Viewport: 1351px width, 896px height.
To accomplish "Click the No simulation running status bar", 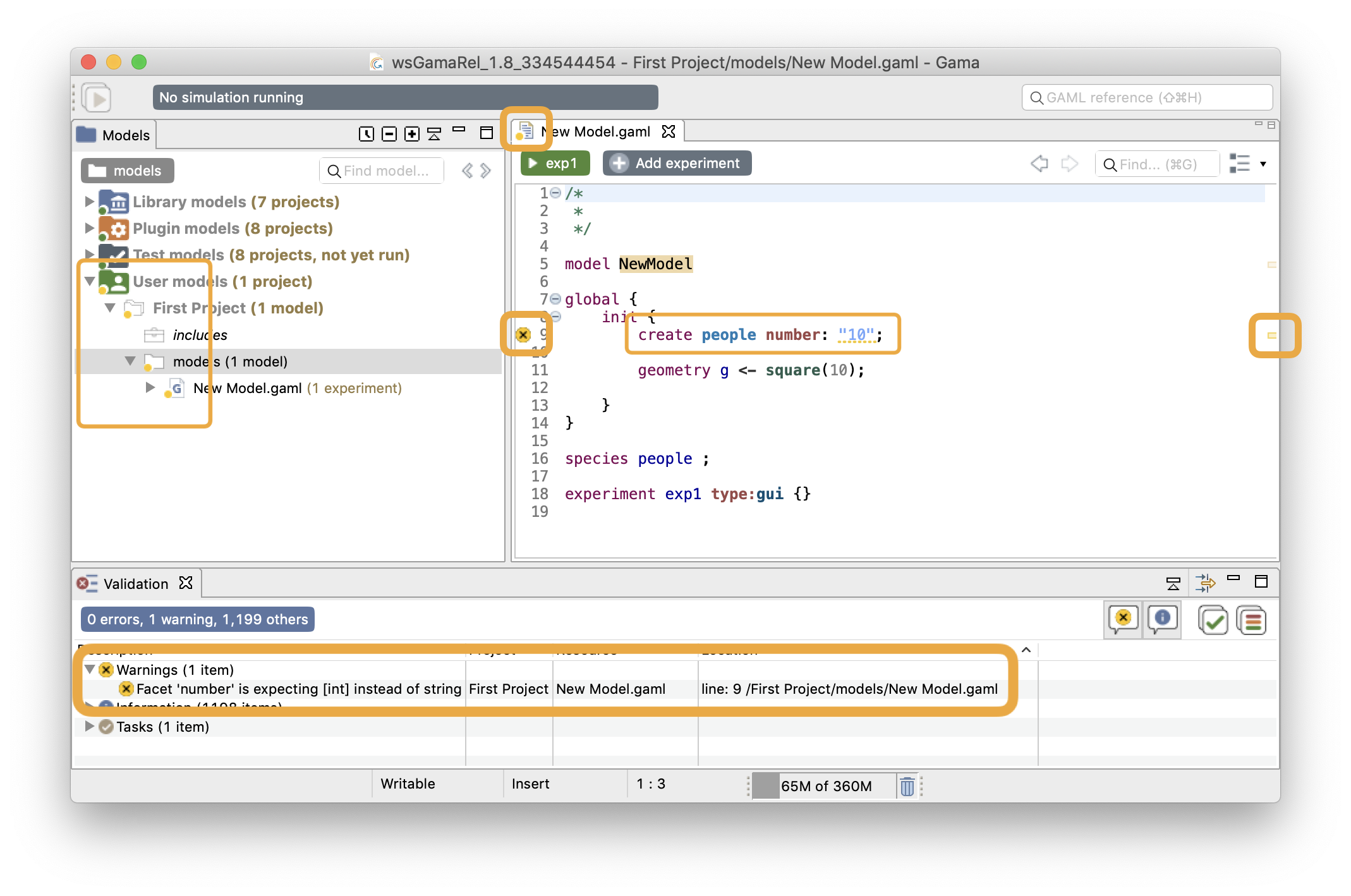I will (405, 97).
